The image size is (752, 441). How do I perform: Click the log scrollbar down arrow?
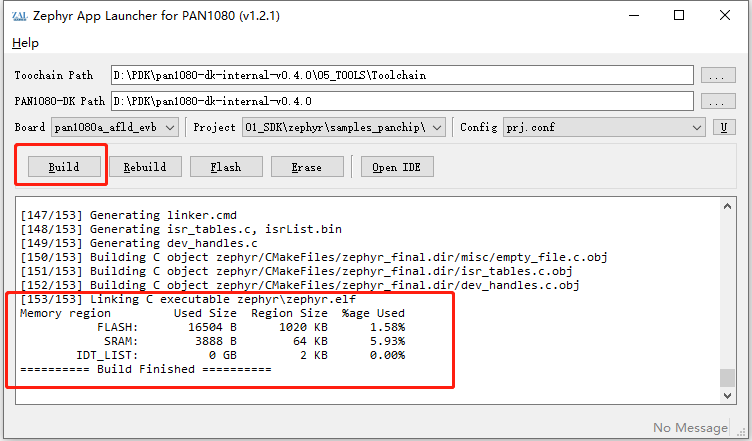pyautogui.click(x=727, y=395)
